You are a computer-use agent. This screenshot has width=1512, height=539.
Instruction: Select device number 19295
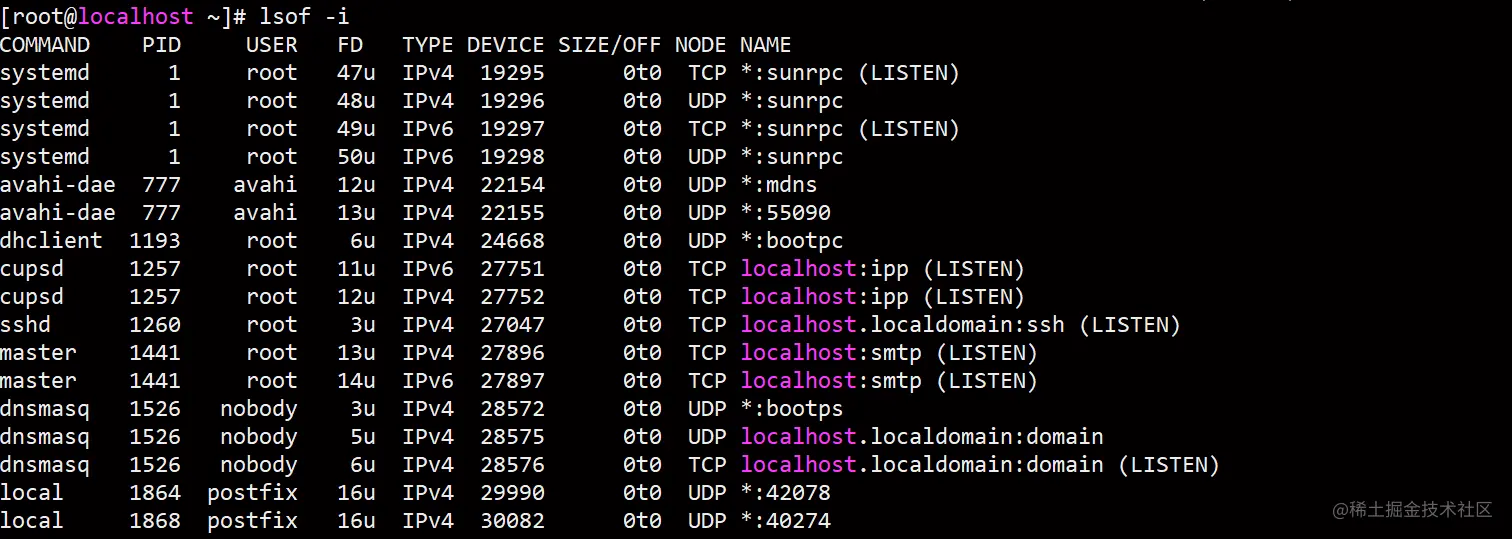pyautogui.click(x=512, y=73)
